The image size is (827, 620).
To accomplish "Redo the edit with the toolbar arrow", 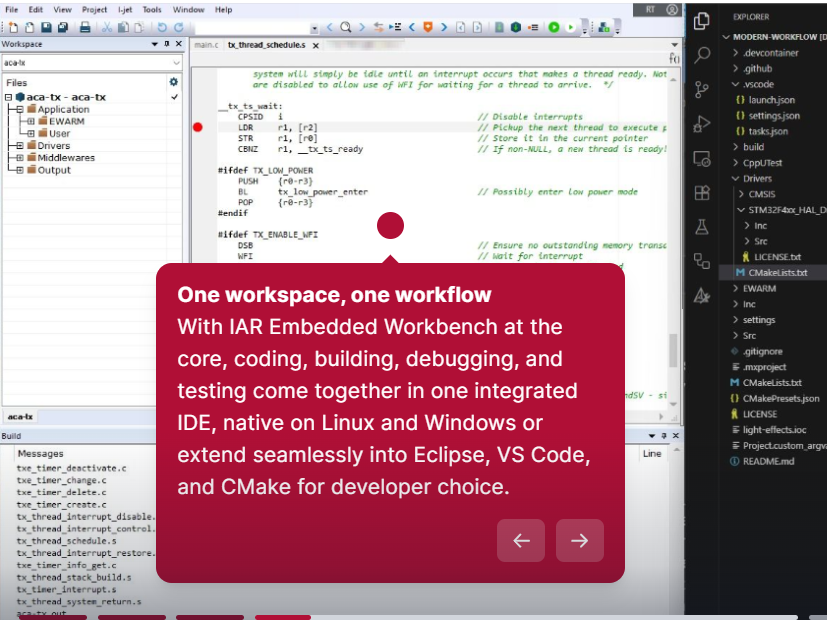I will pyautogui.click(x=179, y=27).
